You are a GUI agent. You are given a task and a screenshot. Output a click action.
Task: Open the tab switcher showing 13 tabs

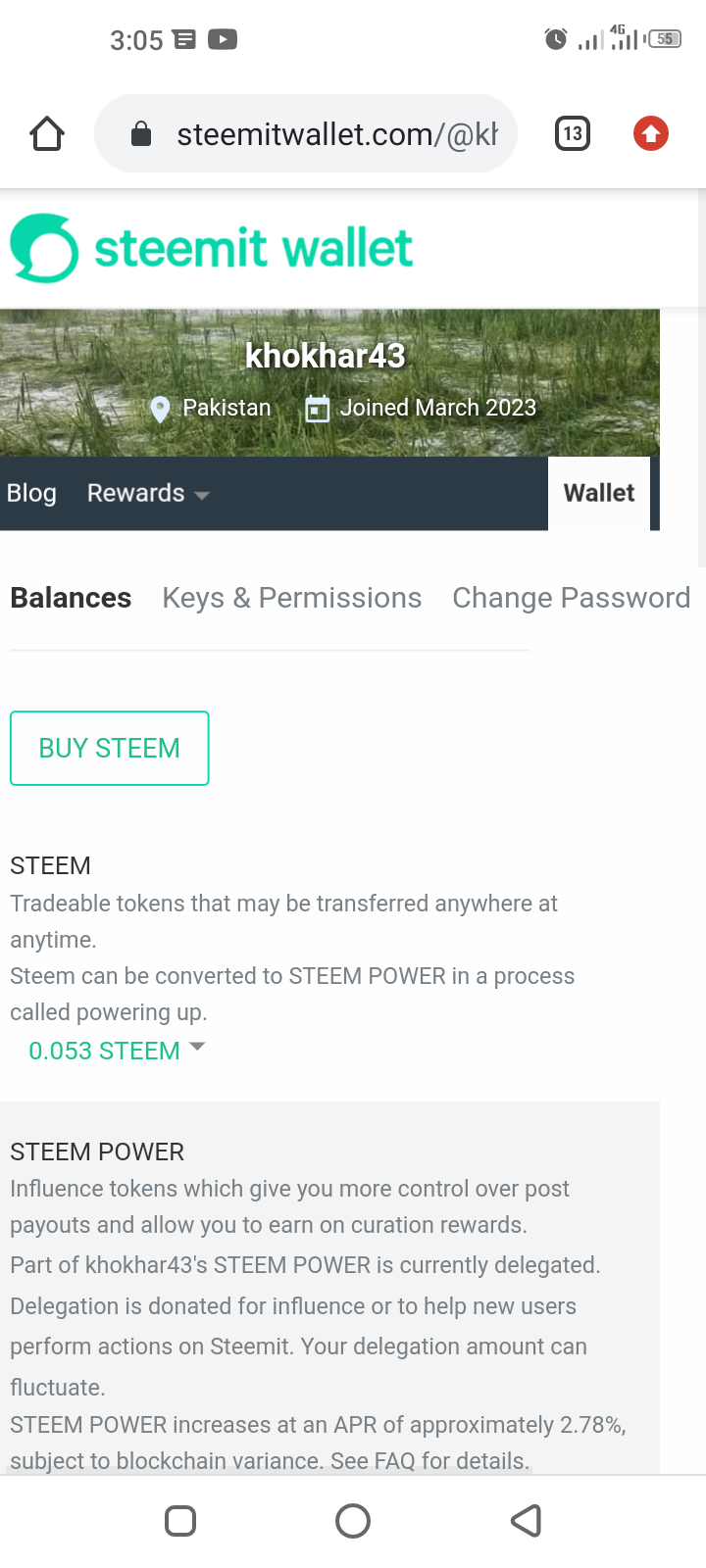[x=573, y=133]
